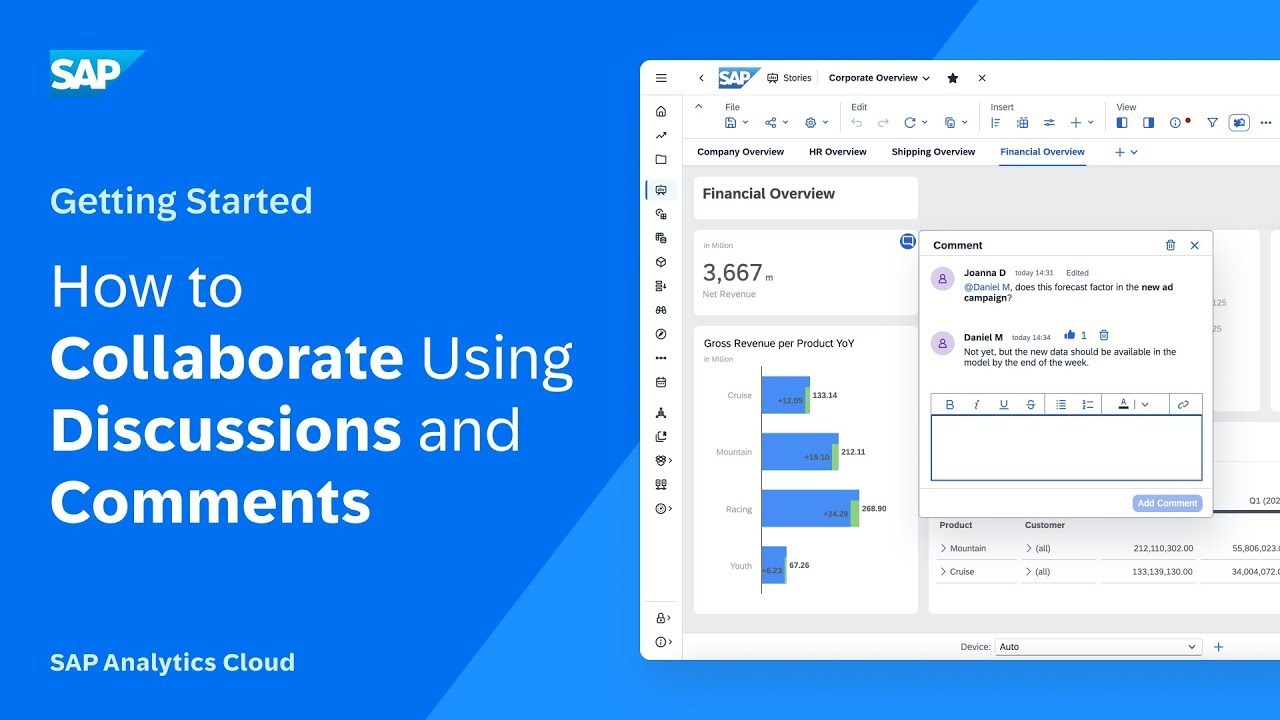Open the Calendar icon in the sidebar
The width and height of the screenshot is (1280, 720).
(661, 382)
